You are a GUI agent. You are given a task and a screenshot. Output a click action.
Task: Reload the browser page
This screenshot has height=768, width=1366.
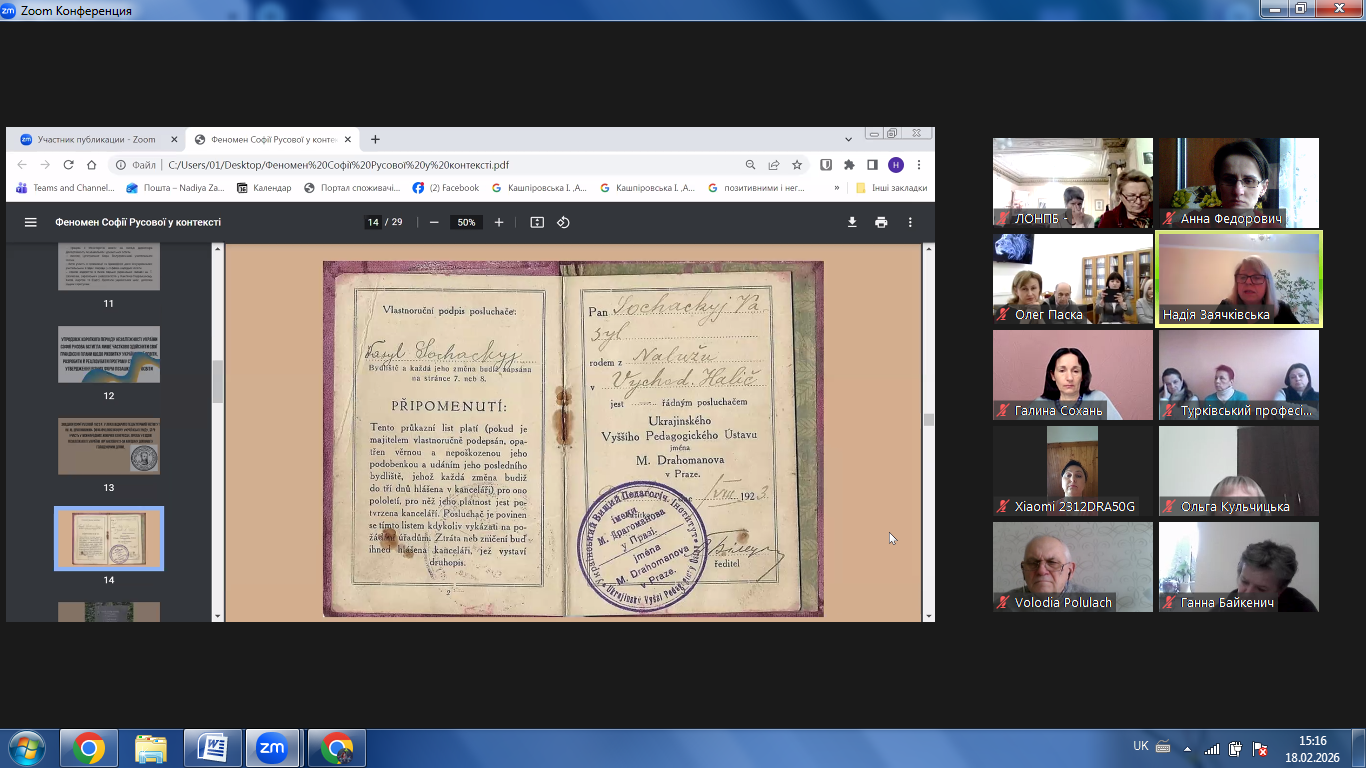[x=69, y=165]
